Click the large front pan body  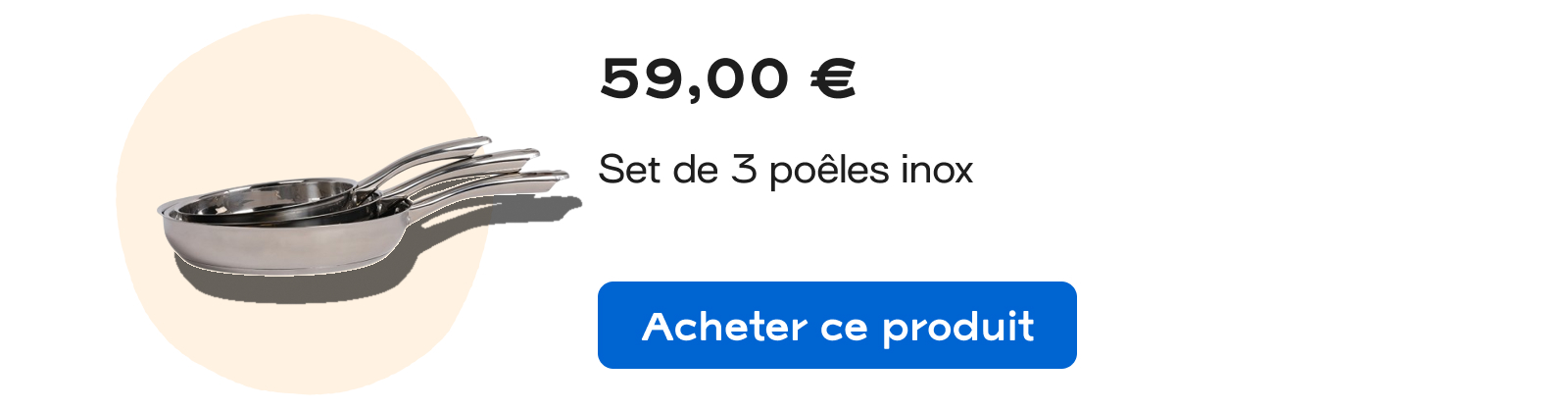[x=284, y=235]
